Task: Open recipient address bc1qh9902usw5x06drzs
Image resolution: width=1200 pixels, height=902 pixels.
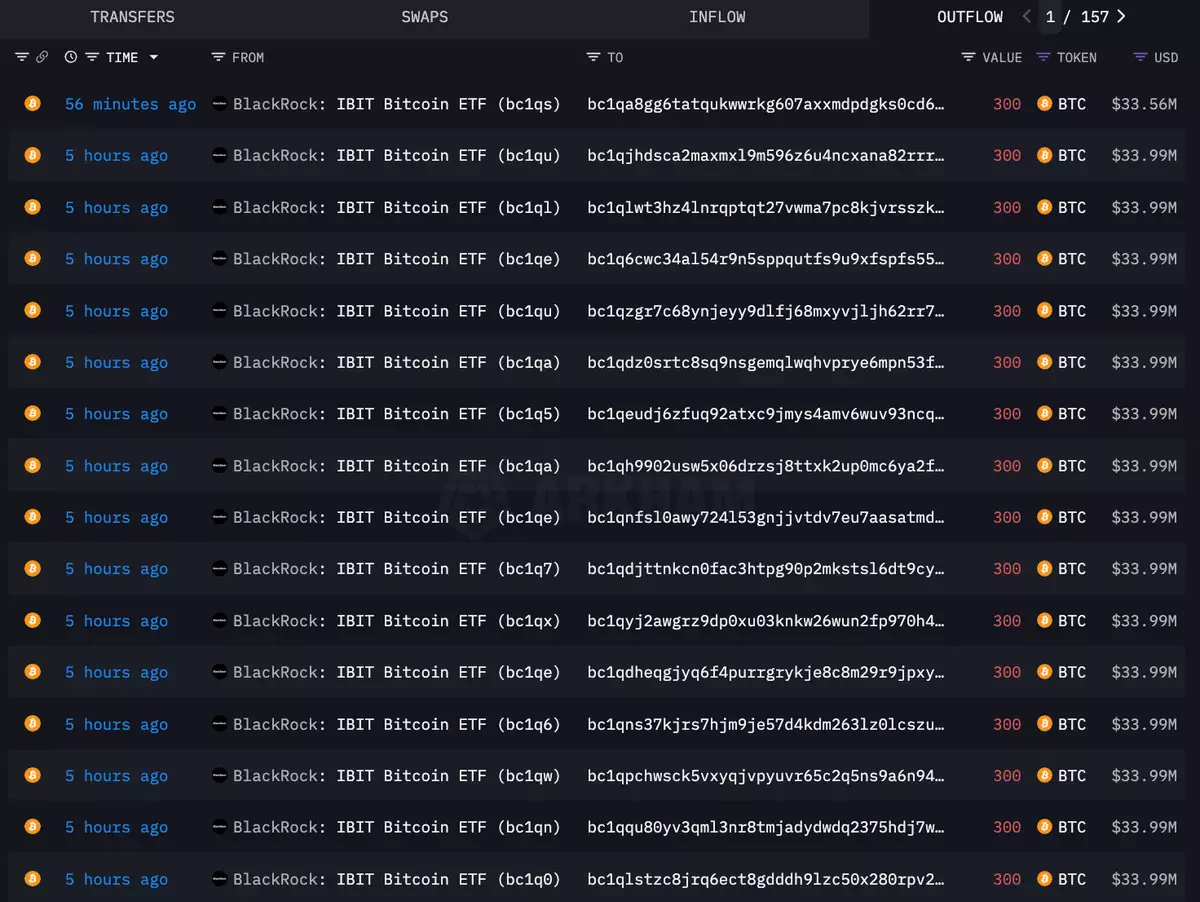Action: (766, 465)
